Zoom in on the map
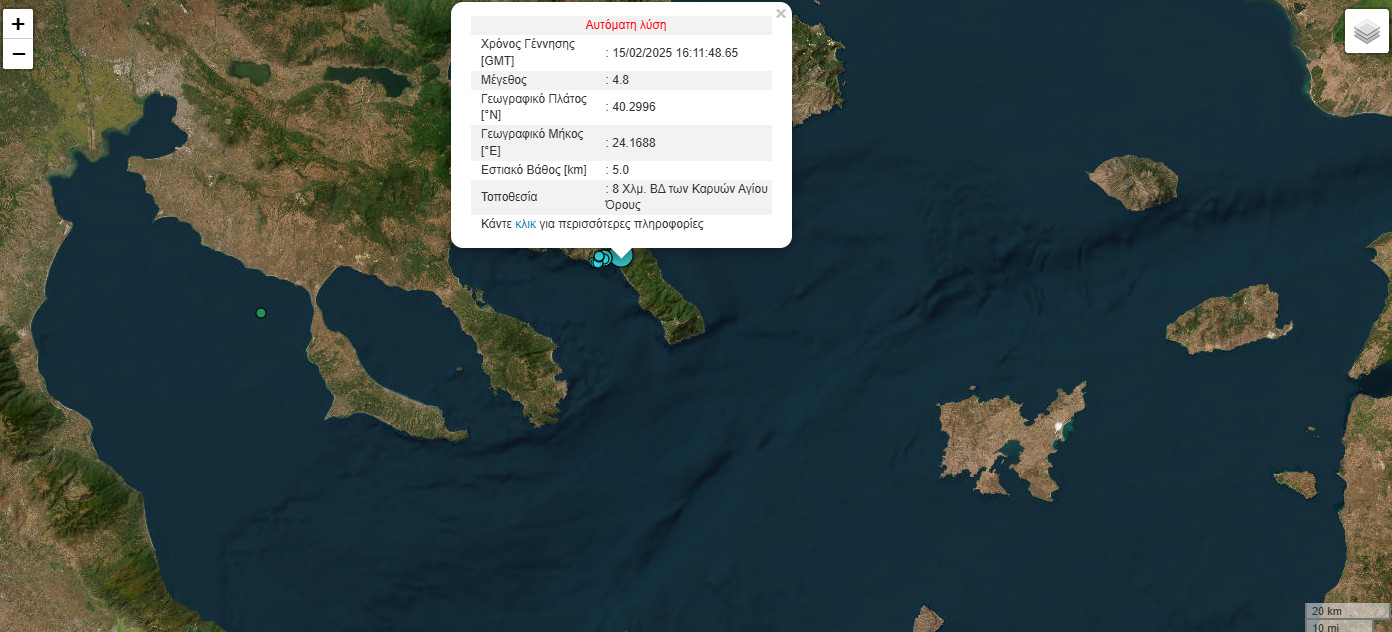Viewport: 1392px width, 632px height. pos(18,24)
